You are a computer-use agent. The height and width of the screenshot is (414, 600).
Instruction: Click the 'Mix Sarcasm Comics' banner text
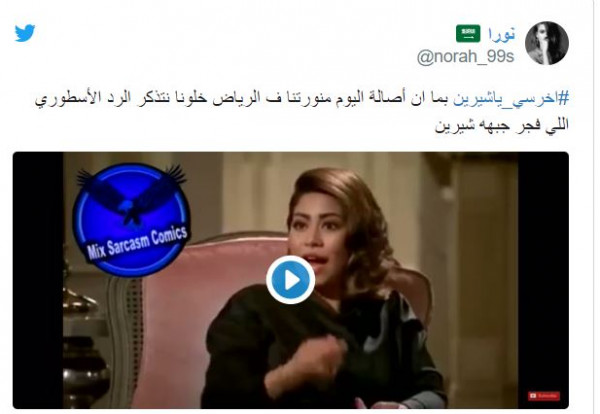(137, 243)
